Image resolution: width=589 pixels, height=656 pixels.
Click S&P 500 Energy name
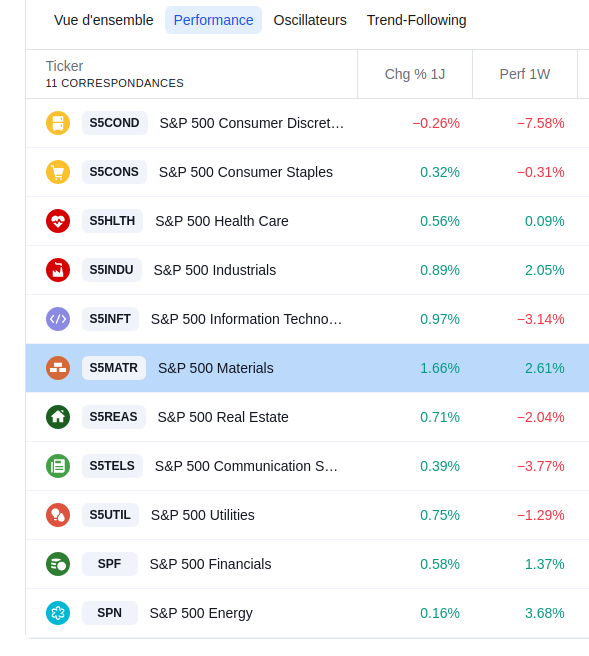pos(201,612)
